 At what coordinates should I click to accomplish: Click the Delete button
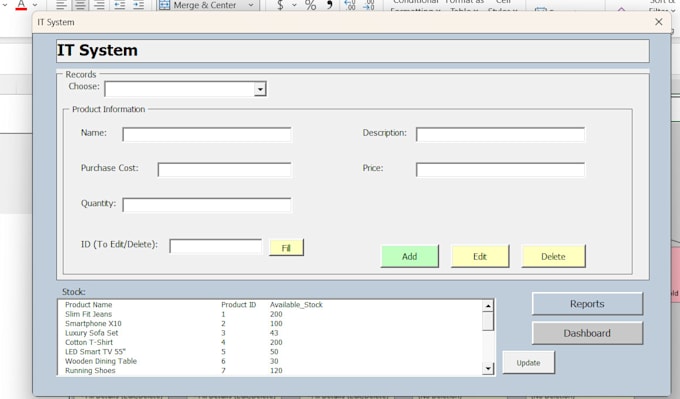click(x=553, y=256)
